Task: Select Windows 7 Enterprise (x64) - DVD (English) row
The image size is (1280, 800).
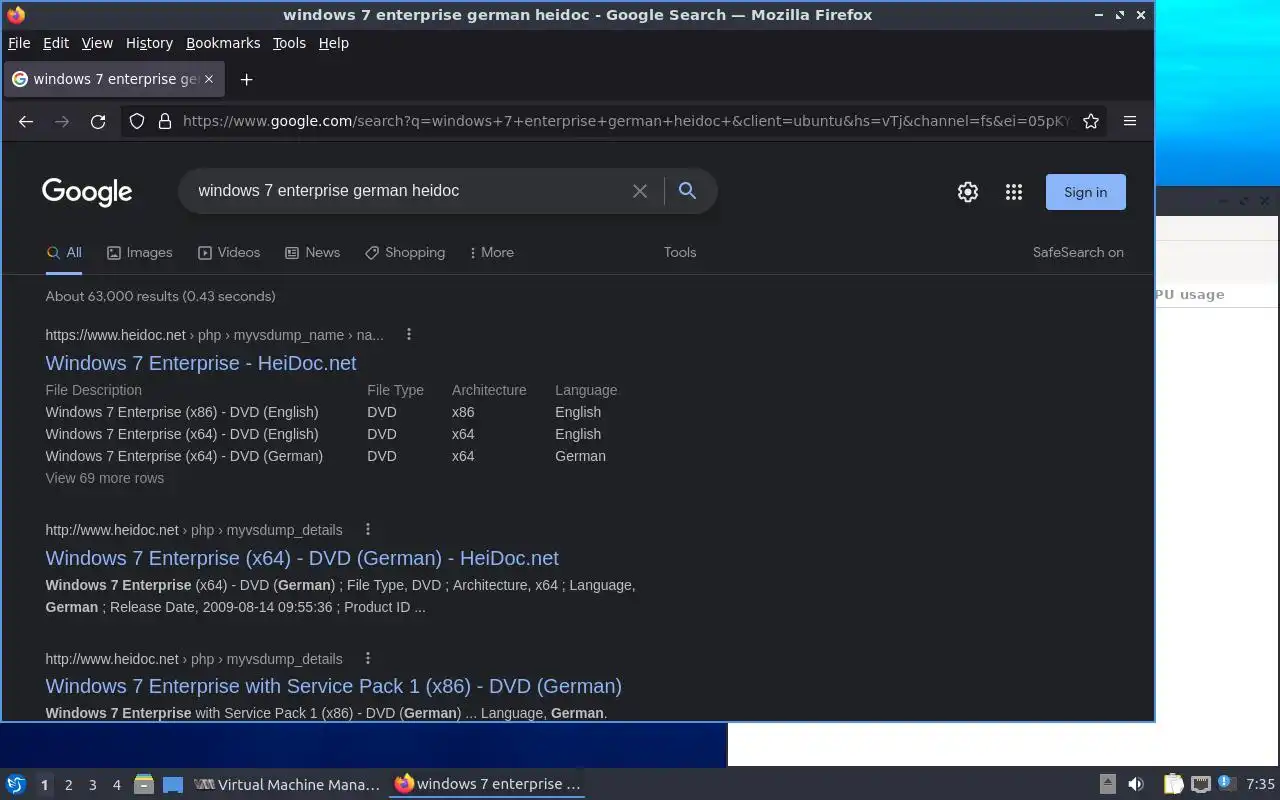Action: (x=331, y=434)
